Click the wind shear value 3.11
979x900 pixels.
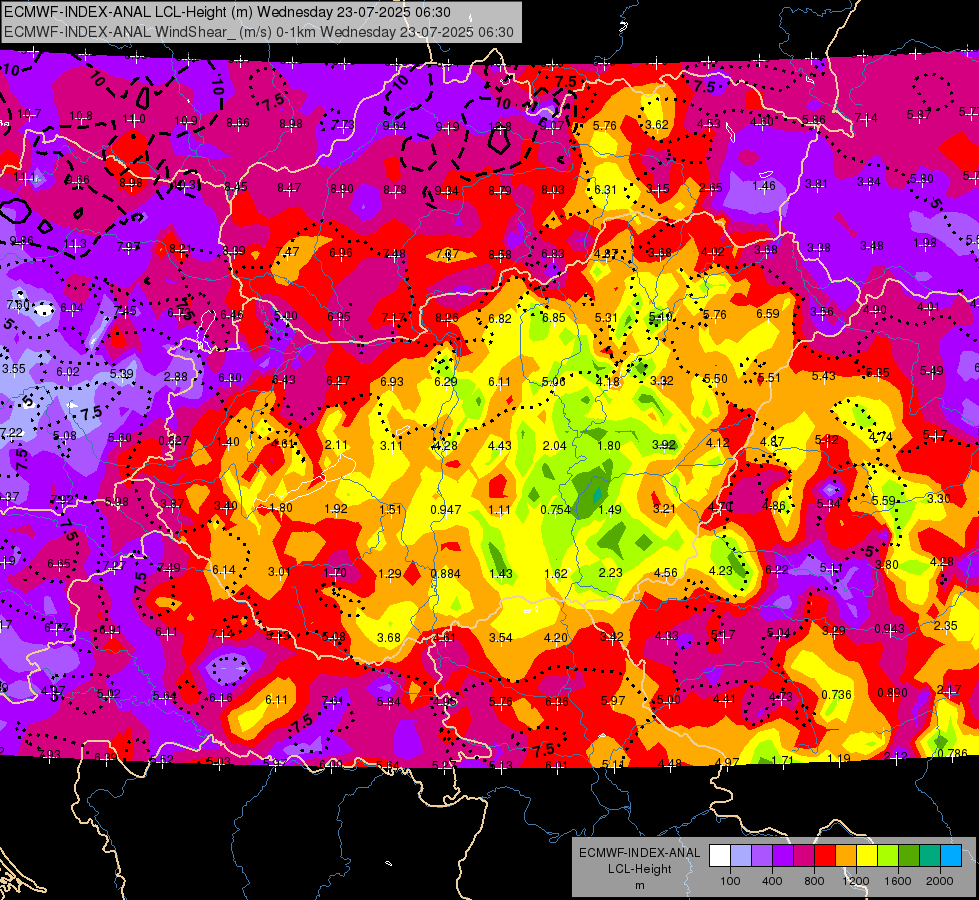tap(391, 445)
